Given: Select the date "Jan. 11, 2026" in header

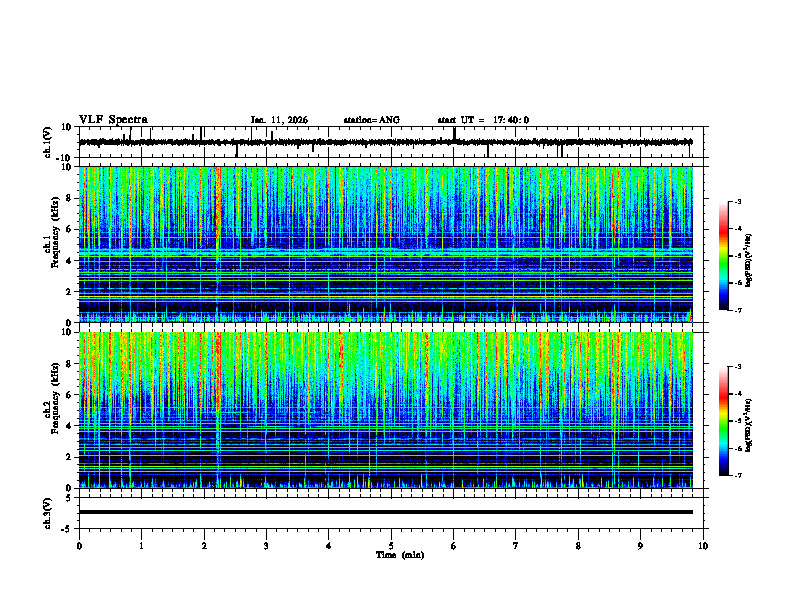Looking at the screenshot, I should (x=279, y=120).
